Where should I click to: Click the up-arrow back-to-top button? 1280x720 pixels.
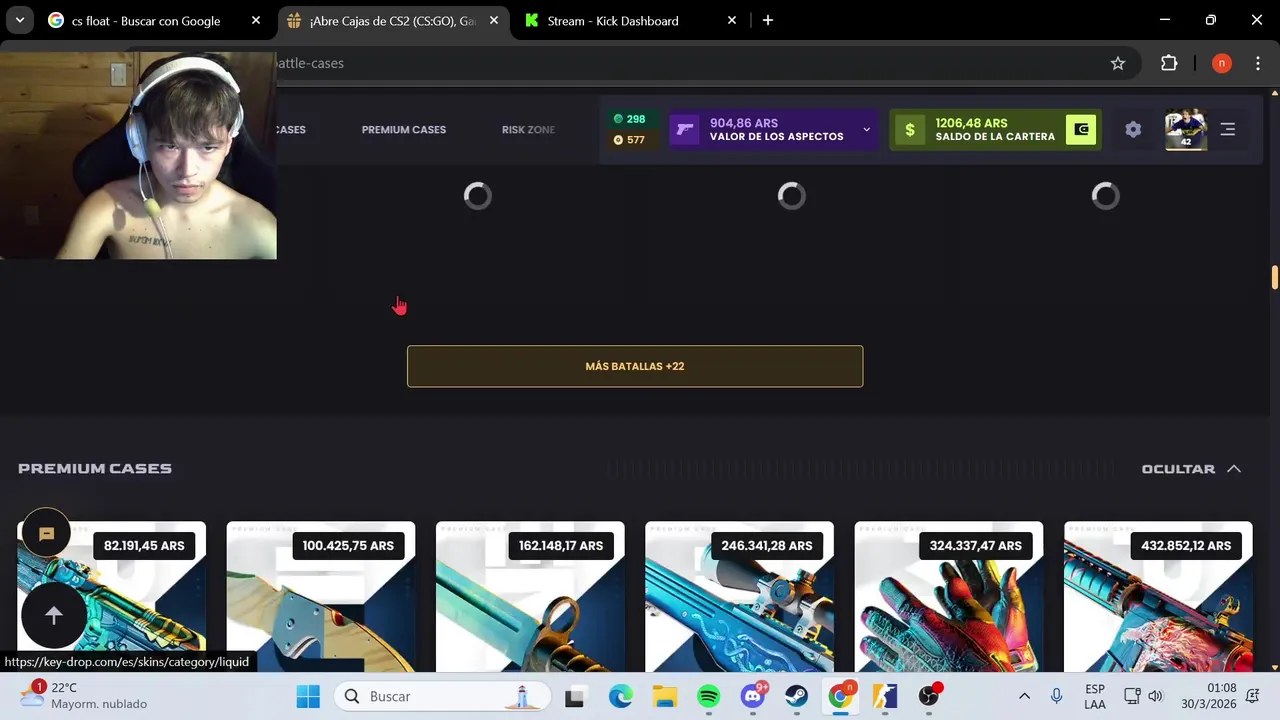pyautogui.click(x=54, y=615)
